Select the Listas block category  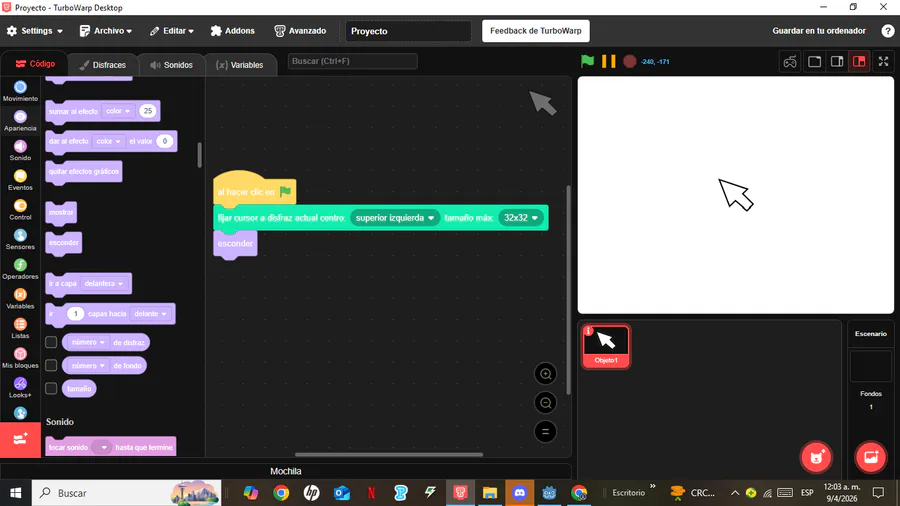[20, 328]
